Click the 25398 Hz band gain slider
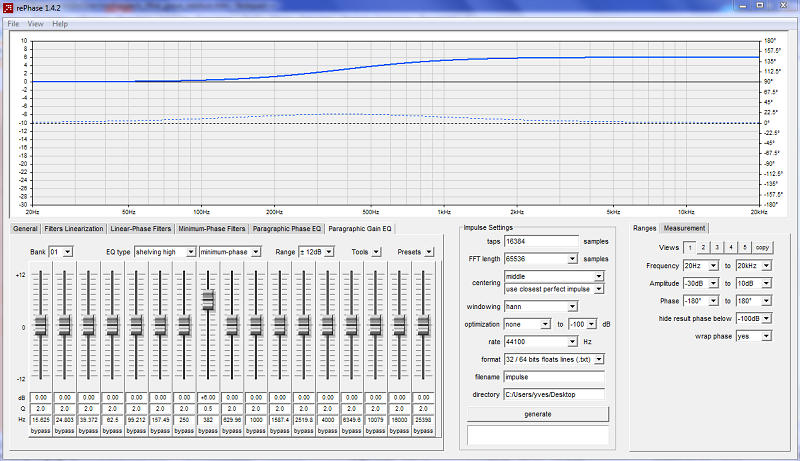Viewport: 800px width, 461px height. pyautogui.click(x=423, y=326)
